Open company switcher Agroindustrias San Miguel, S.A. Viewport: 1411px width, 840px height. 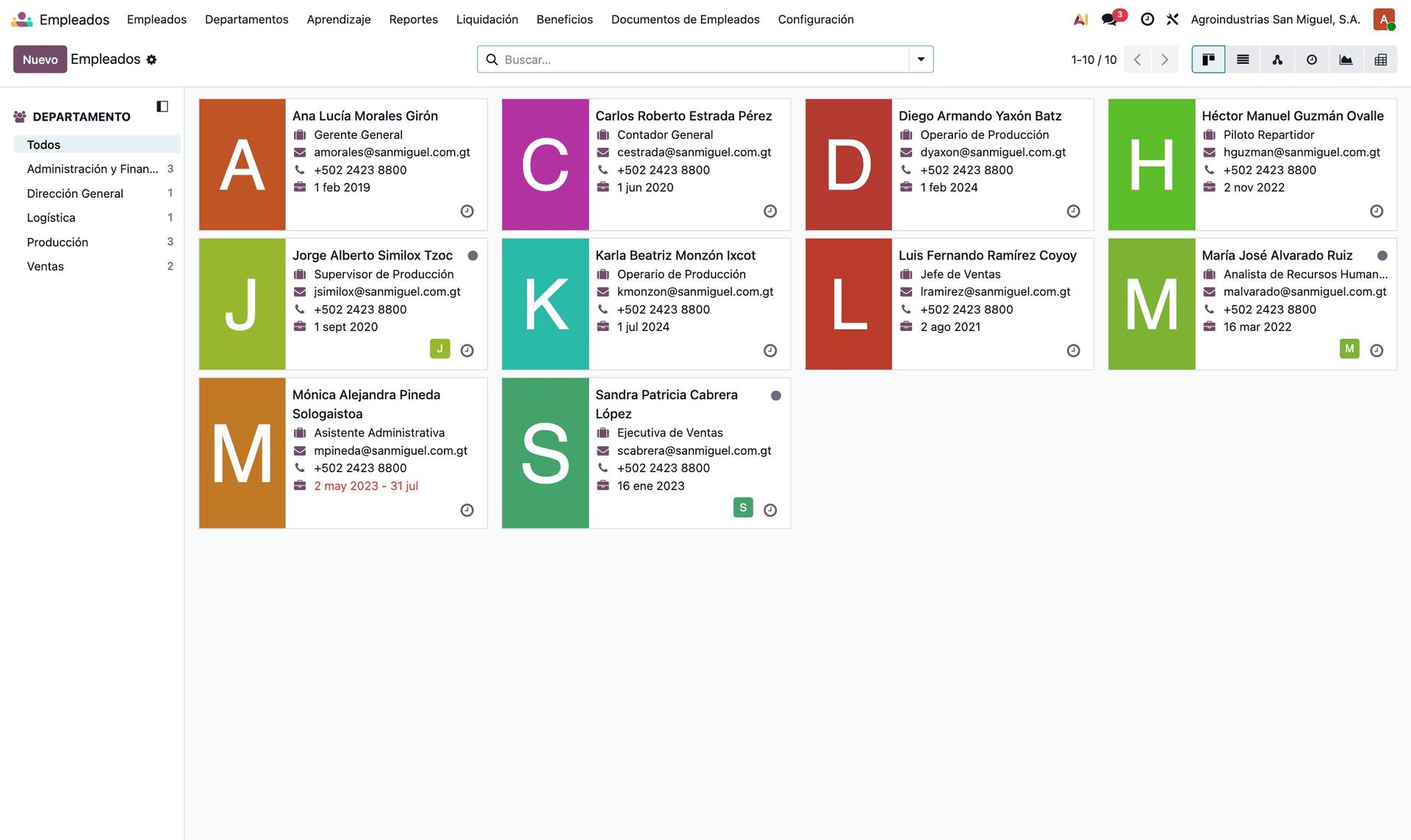(x=1276, y=19)
